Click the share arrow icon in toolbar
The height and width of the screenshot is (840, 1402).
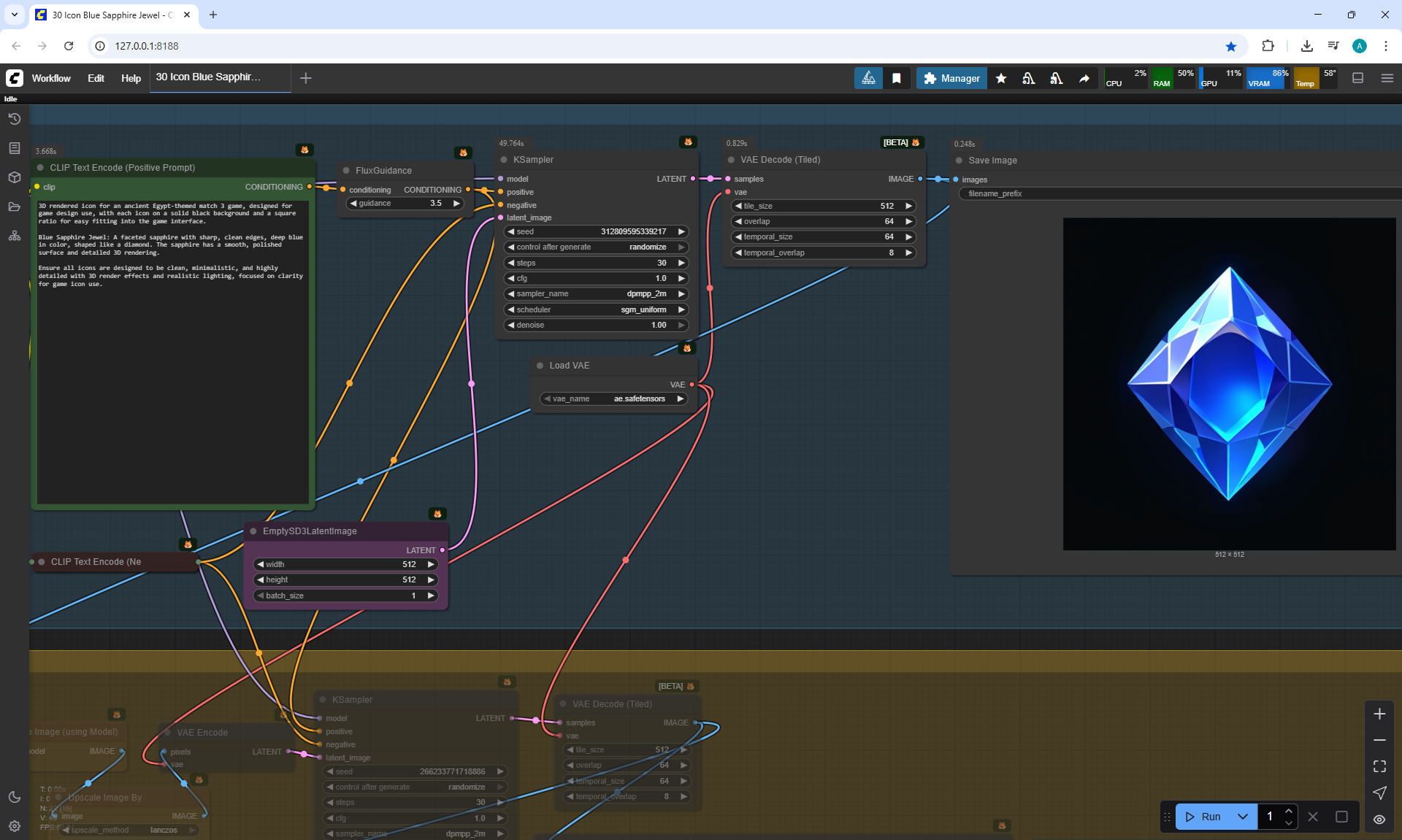[1084, 78]
